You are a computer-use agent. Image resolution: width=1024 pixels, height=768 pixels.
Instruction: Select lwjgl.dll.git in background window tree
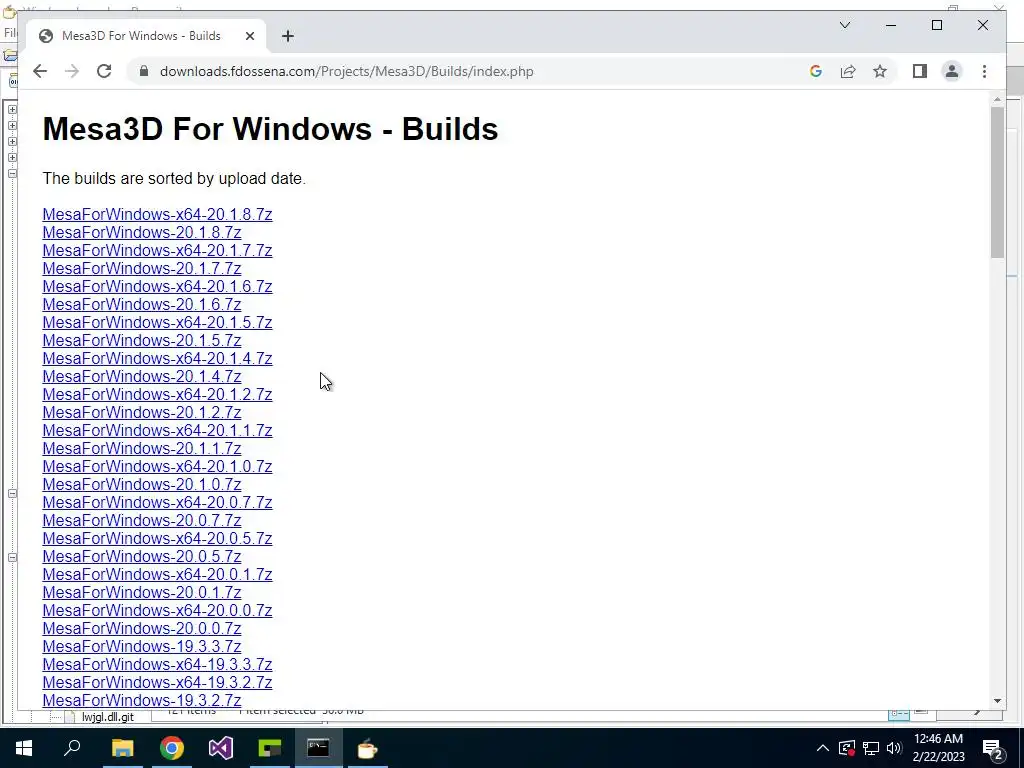point(108,716)
